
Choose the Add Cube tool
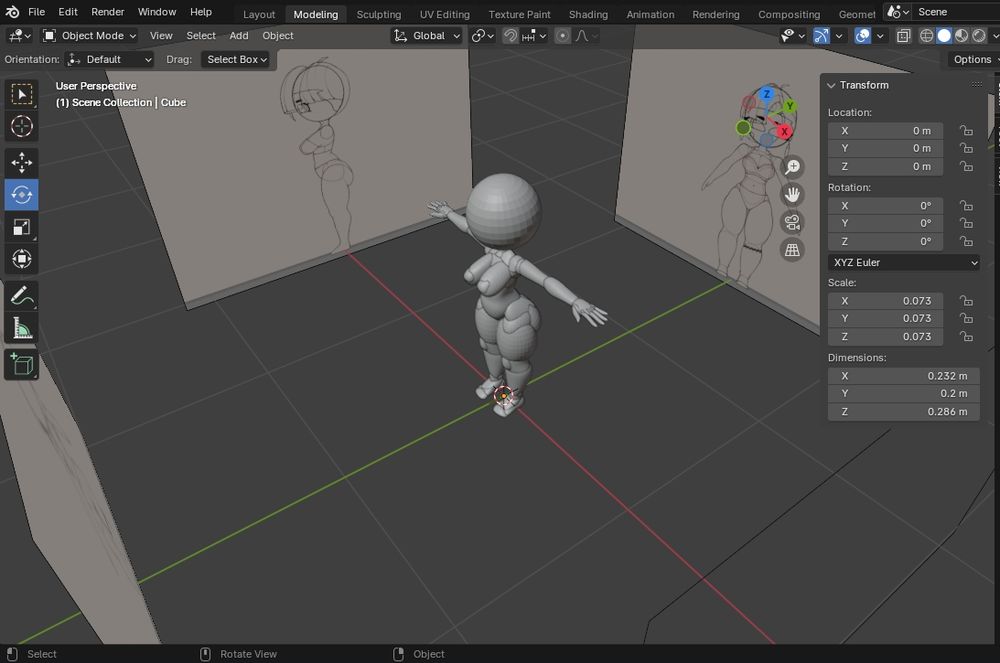pos(22,364)
